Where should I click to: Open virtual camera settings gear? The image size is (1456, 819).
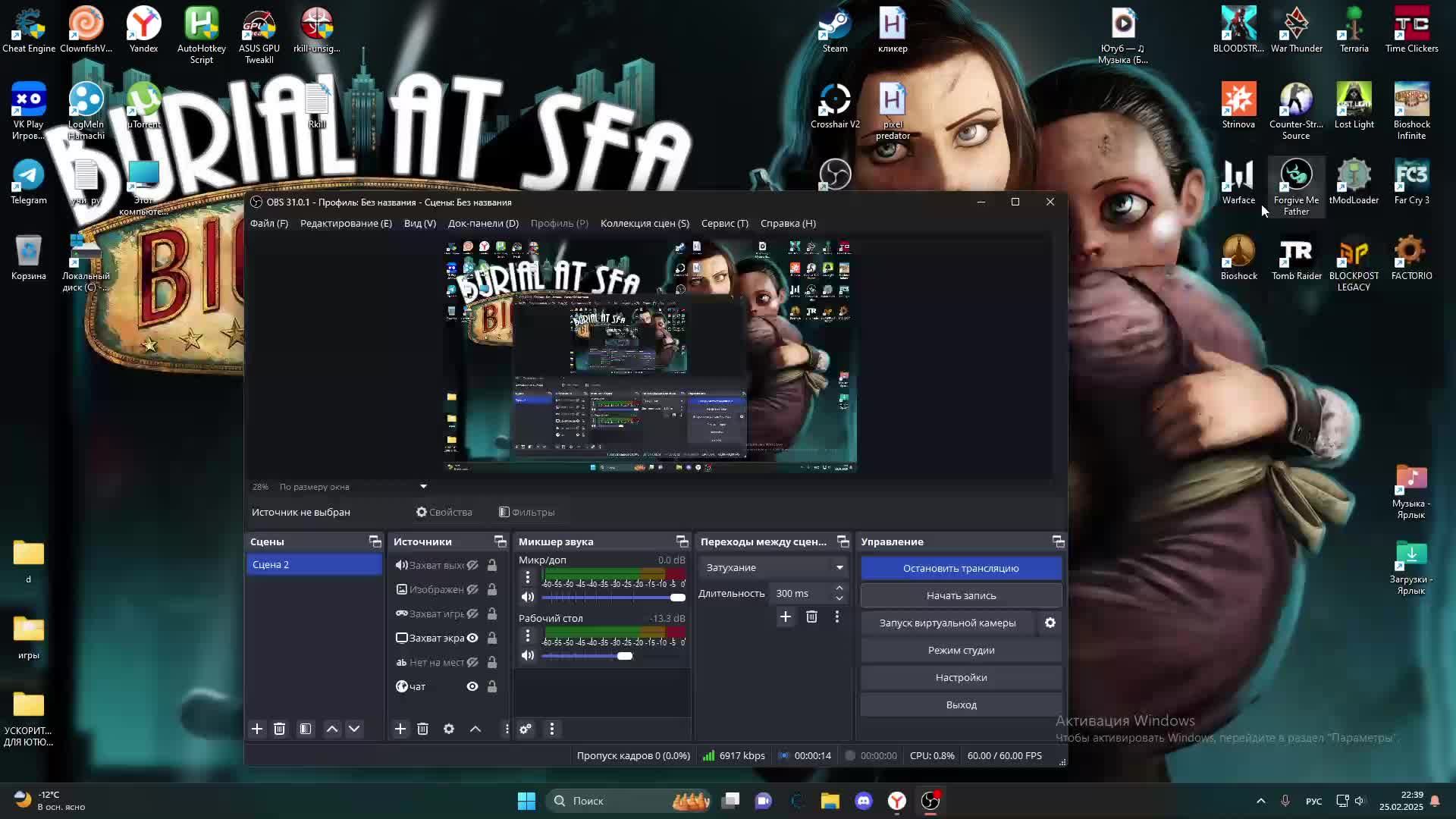click(1050, 623)
